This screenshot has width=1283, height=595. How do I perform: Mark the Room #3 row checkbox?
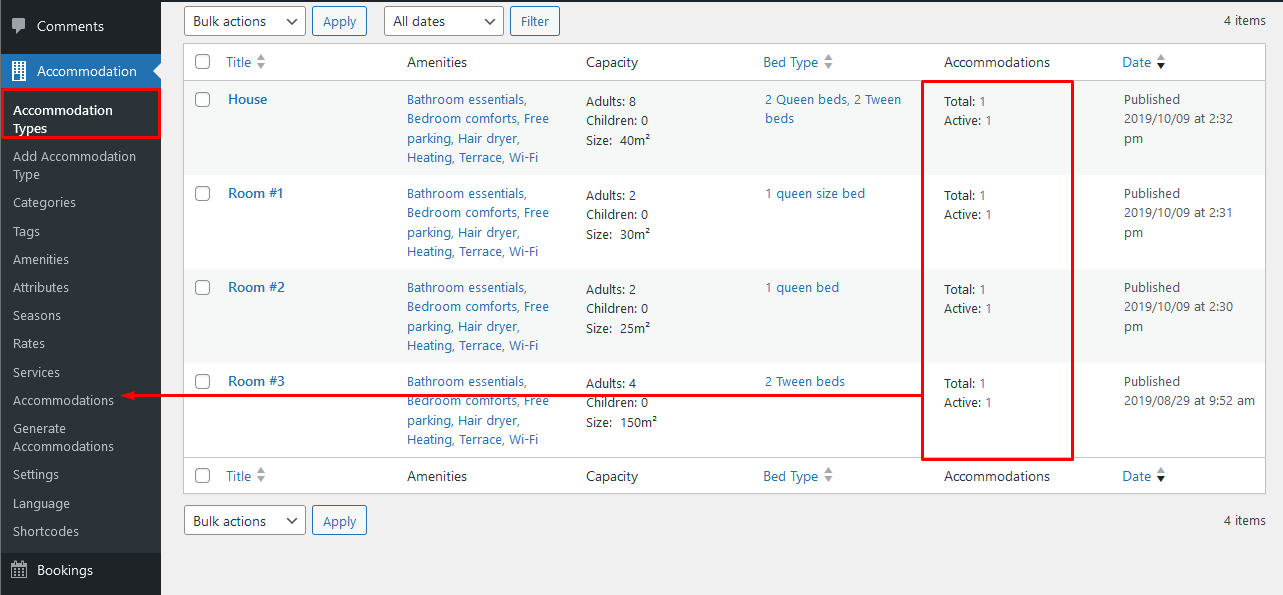pos(203,381)
